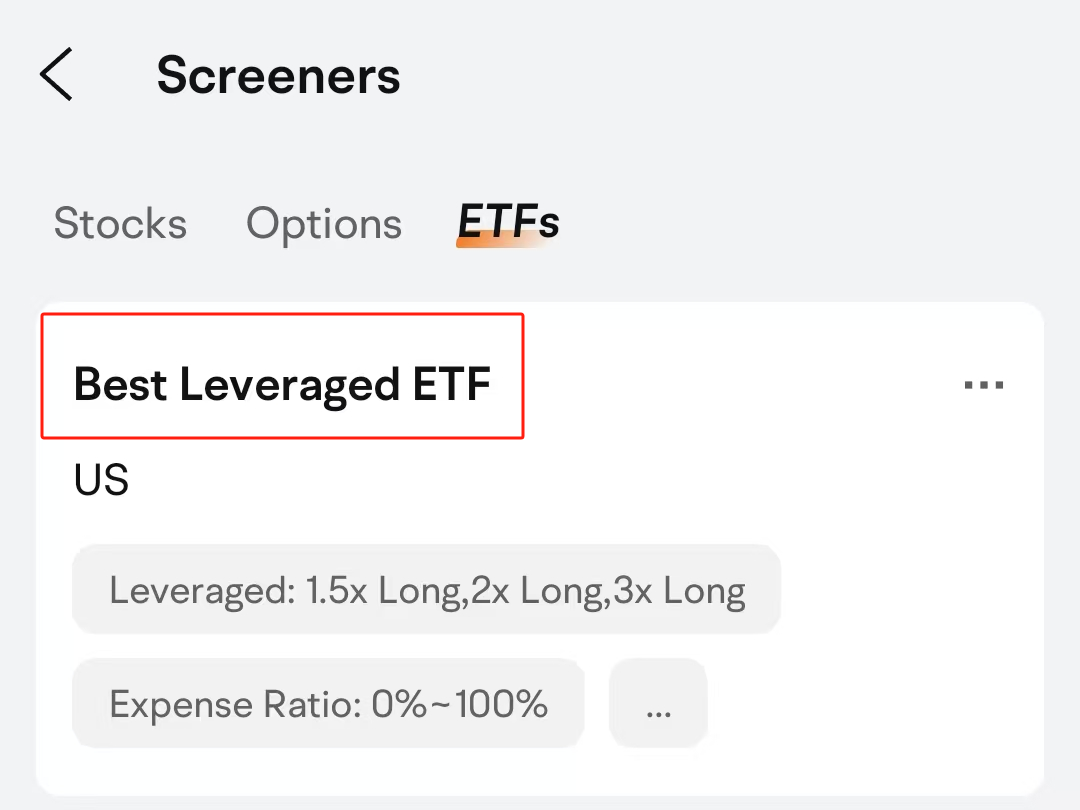Open the overflow menu on Best Leveraged ETF
The height and width of the screenshot is (810, 1080).
[984, 384]
